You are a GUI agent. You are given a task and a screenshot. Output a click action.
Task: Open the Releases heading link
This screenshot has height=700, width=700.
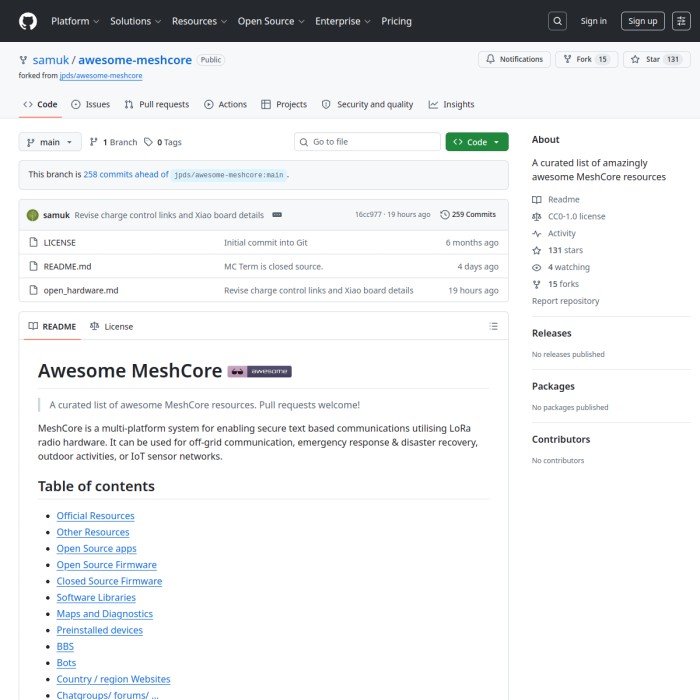point(551,333)
